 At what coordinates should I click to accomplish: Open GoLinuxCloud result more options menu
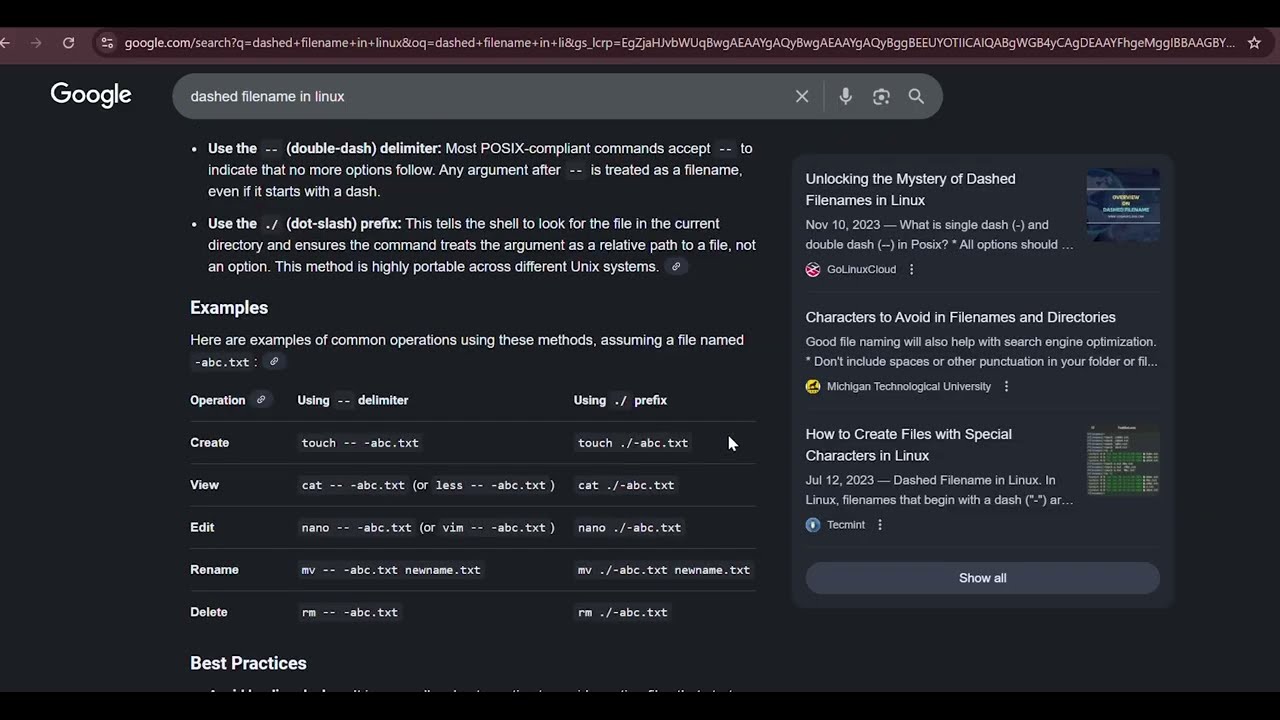click(911, 269)
